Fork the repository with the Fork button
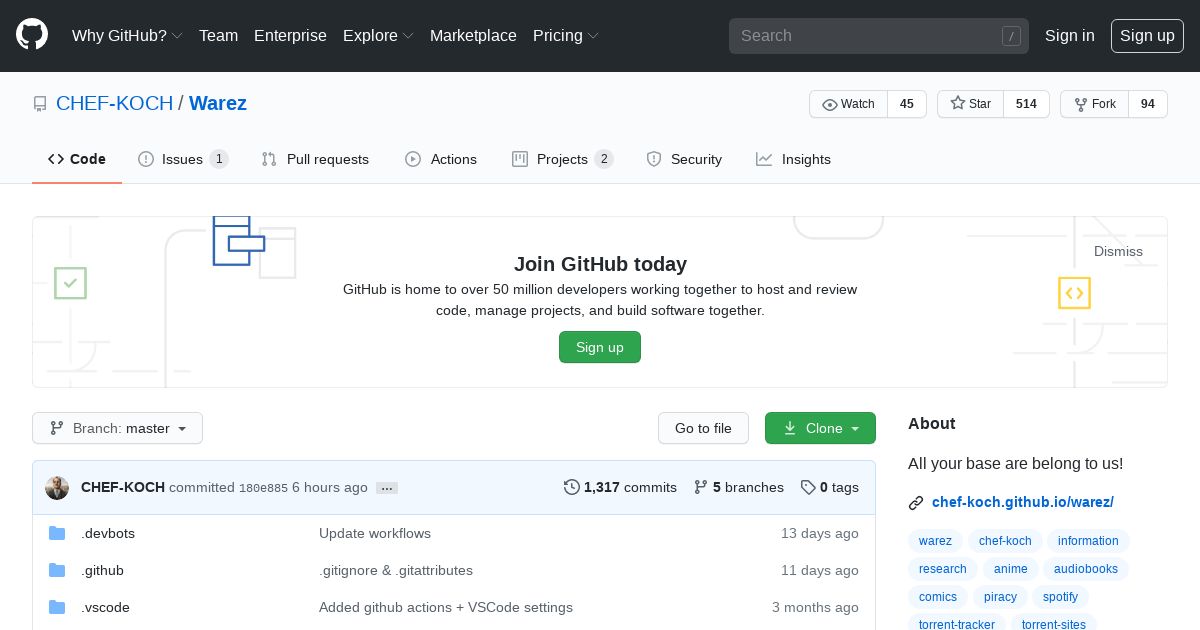Screen dimensions: 1200x630 (x=1094, y=104)
